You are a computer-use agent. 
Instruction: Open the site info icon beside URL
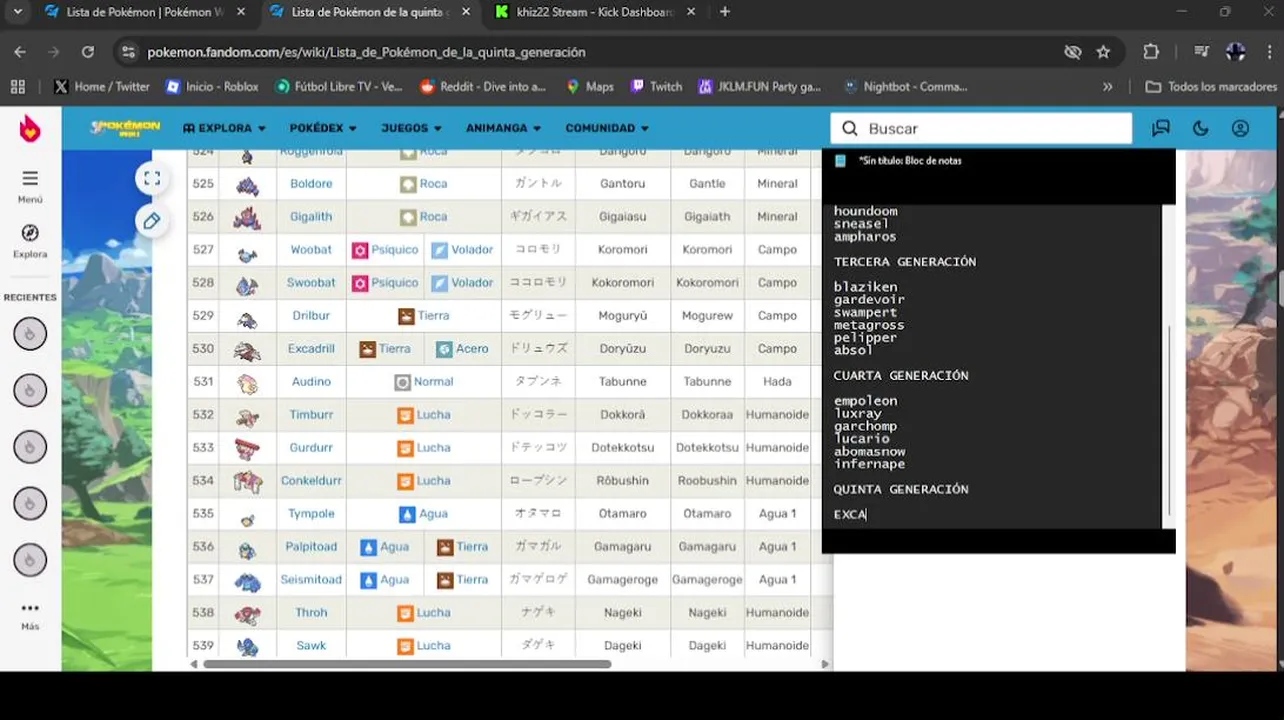point(126,52)
